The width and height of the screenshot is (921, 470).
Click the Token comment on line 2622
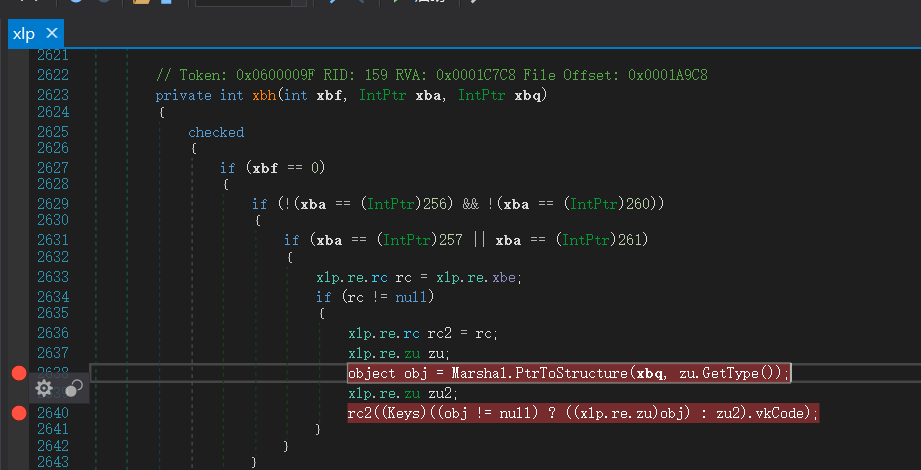click(x=432, y=75)
